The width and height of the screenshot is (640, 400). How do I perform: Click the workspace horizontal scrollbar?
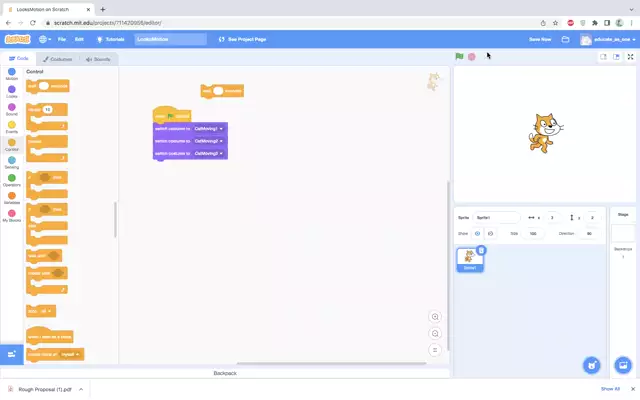pos(331,363)
